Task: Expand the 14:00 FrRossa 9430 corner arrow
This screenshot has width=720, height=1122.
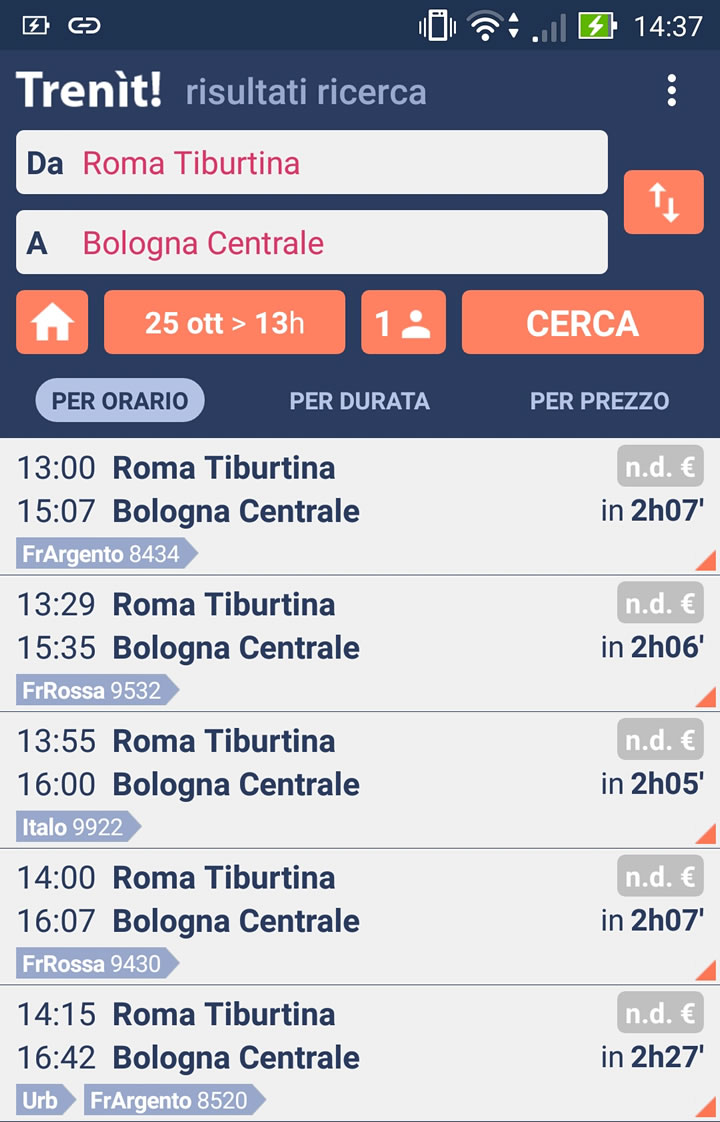Action: 705,970
